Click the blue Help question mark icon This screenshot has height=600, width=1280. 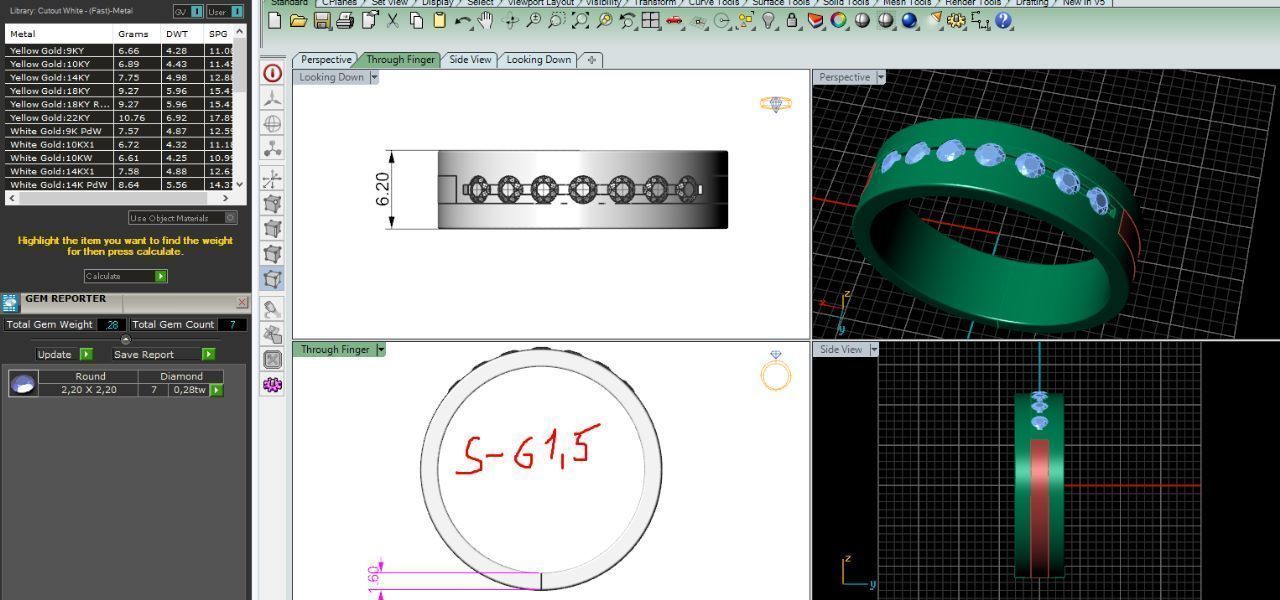pyautogui.click(x=1004, y=20)
